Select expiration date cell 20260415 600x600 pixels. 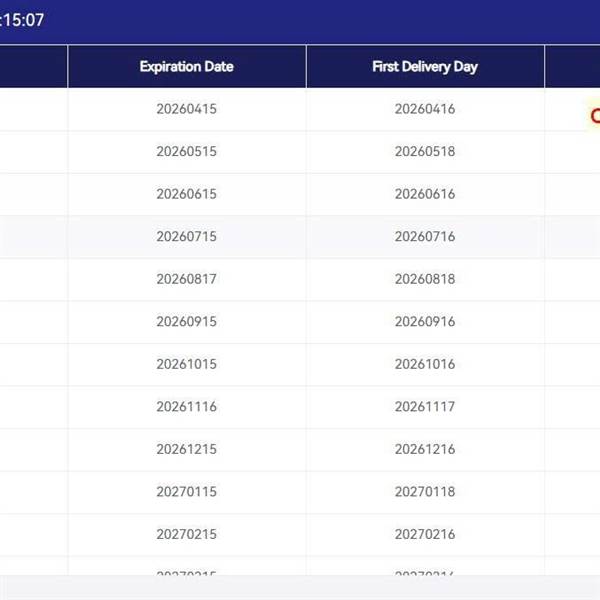(x=186, y=109)
